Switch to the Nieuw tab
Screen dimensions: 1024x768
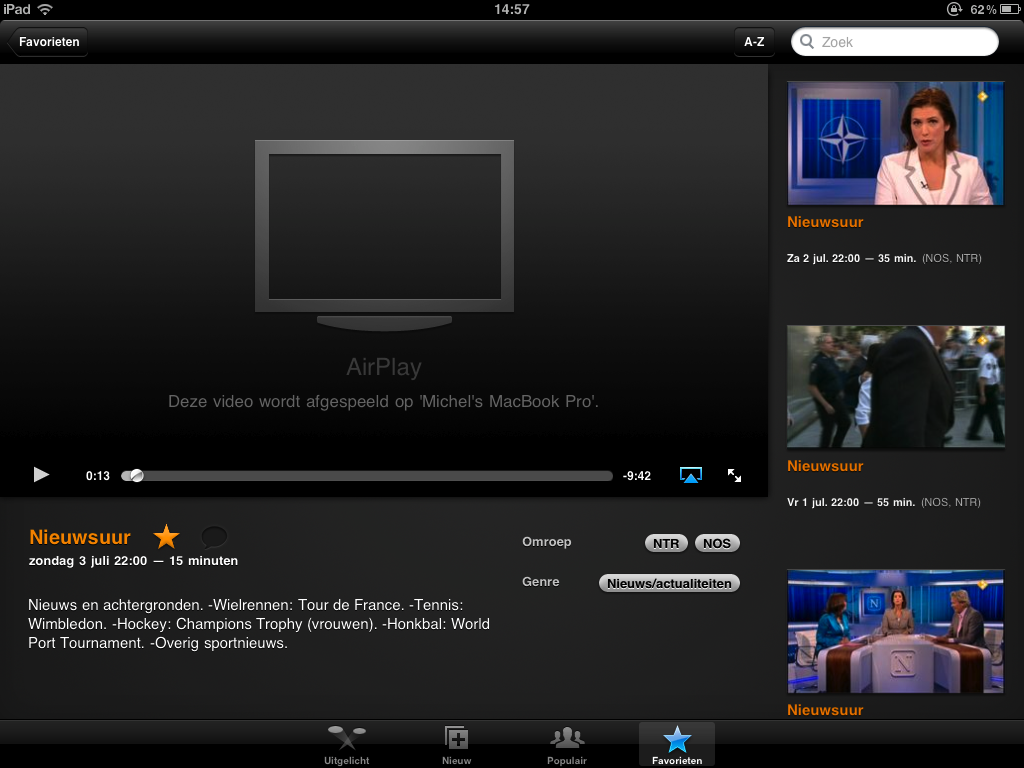456,745
